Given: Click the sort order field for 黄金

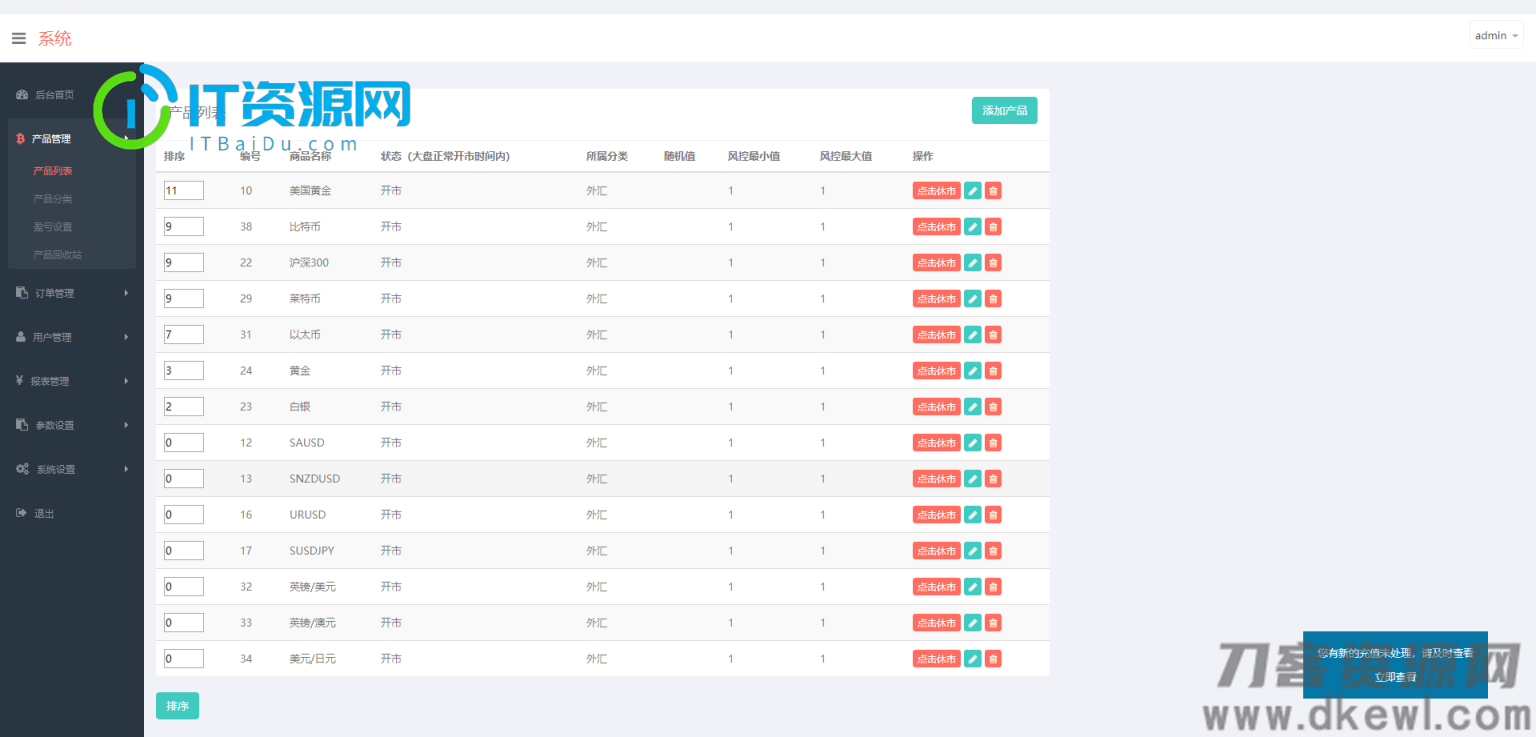Looking at the screenshot, I should click(x=184, y=371).
